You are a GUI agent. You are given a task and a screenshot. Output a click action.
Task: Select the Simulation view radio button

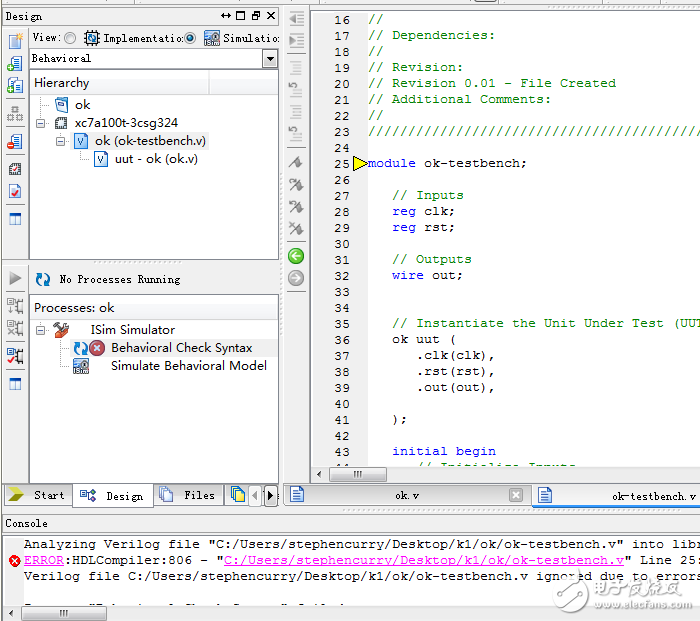point(190,38)
